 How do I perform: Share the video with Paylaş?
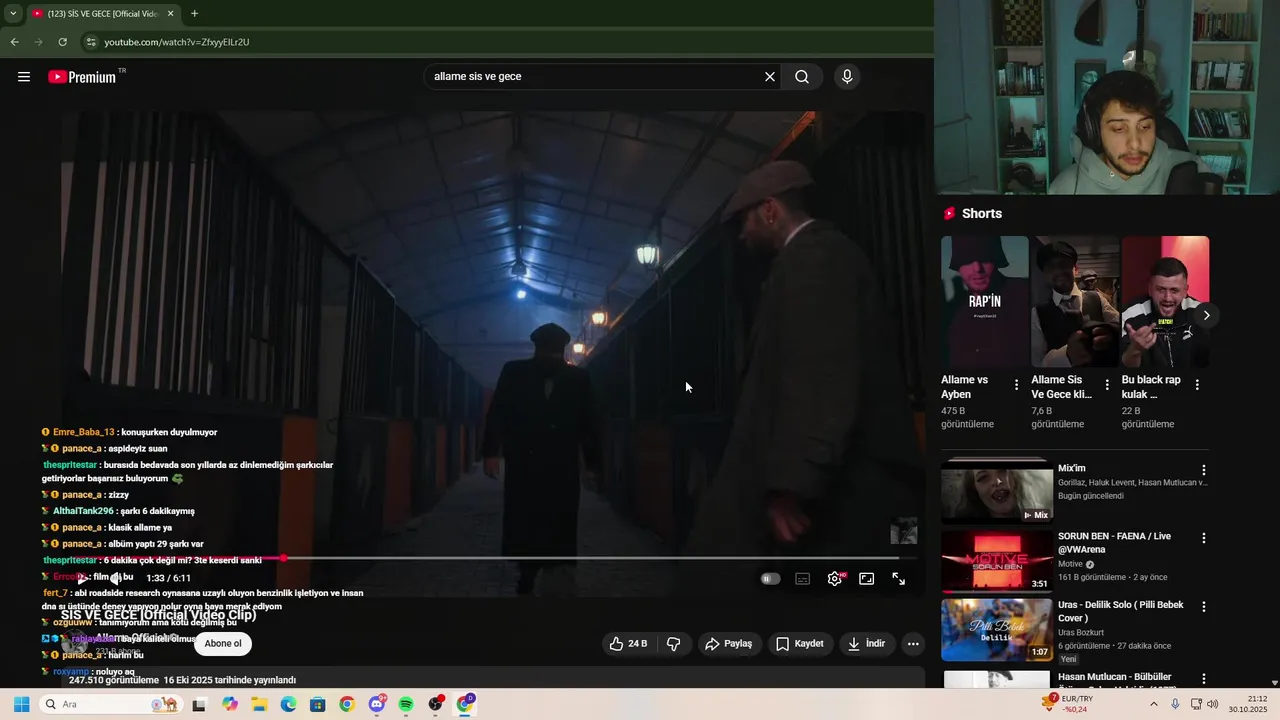click(x=729, y=644)
